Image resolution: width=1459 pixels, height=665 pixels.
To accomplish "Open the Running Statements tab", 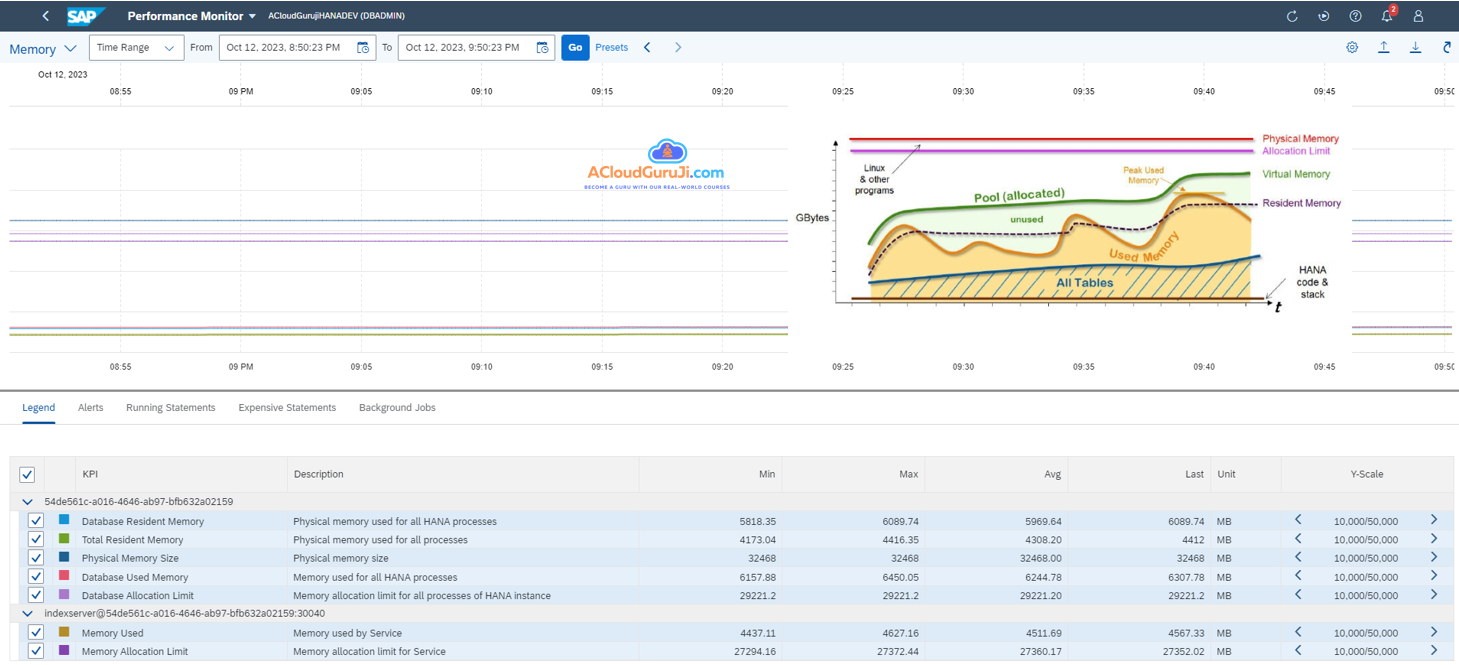I will 170,408.
